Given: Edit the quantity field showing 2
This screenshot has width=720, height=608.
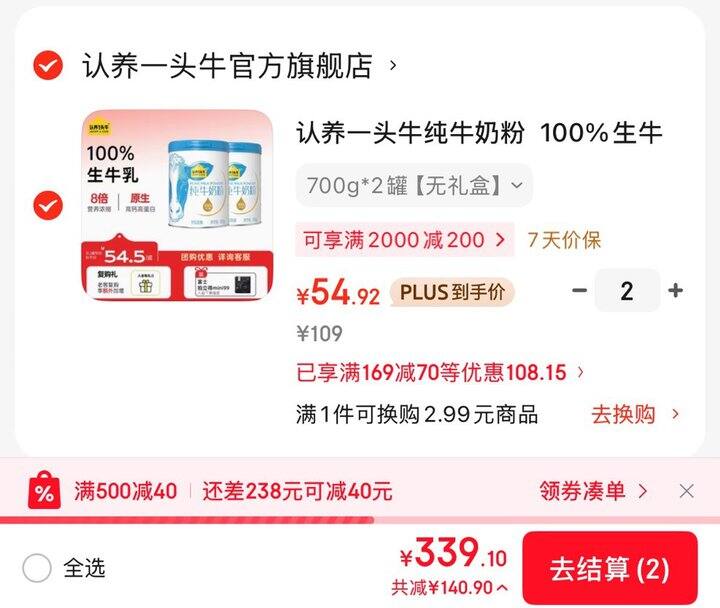Looking at the screenshot, I should pyautogui.click(x=627, y=291).
